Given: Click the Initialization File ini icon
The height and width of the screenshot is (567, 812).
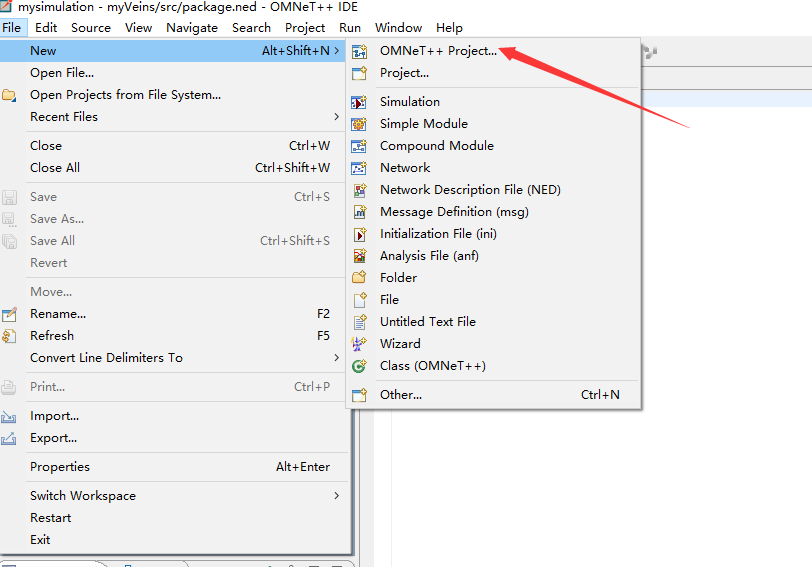Looking at the screenshot, I should point(360,234).
